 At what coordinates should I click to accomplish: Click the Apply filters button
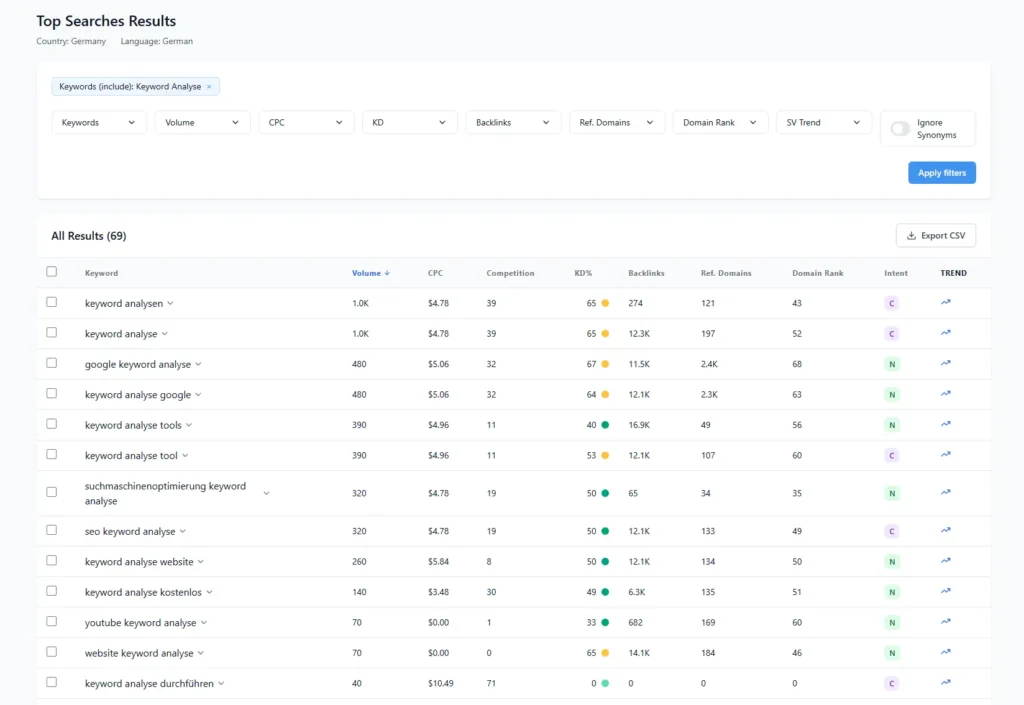pos(941,172)
